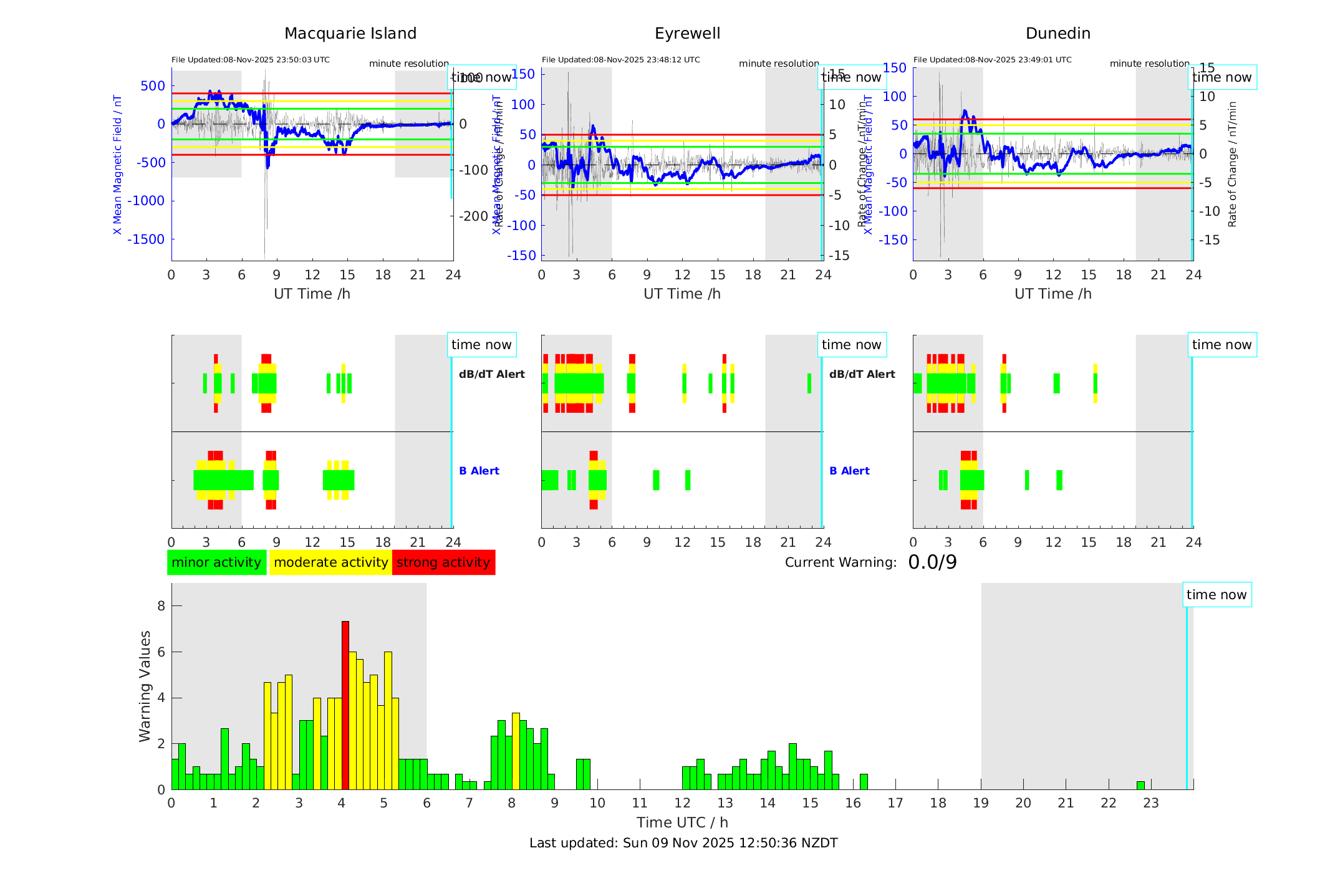
Task: Click time now label in Eyrewell alert panel
Action: 851,345
